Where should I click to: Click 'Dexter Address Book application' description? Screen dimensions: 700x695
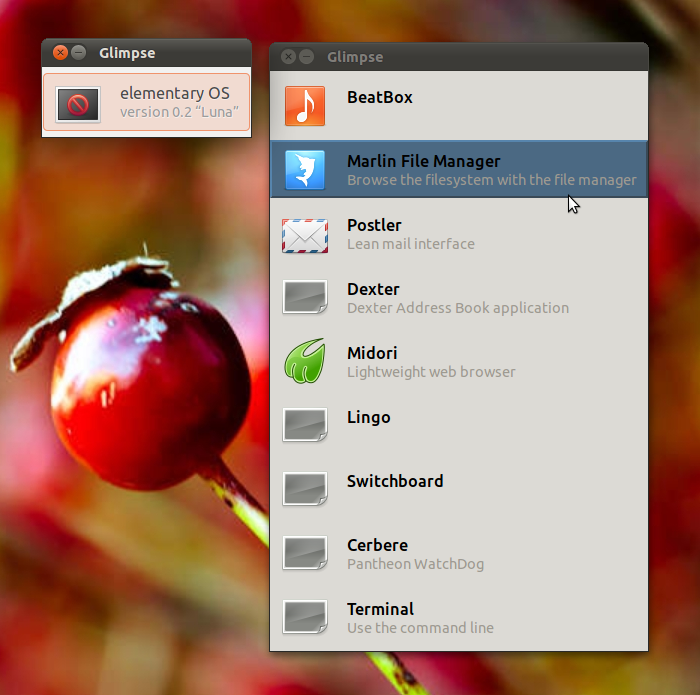click(x=458, y=308)
